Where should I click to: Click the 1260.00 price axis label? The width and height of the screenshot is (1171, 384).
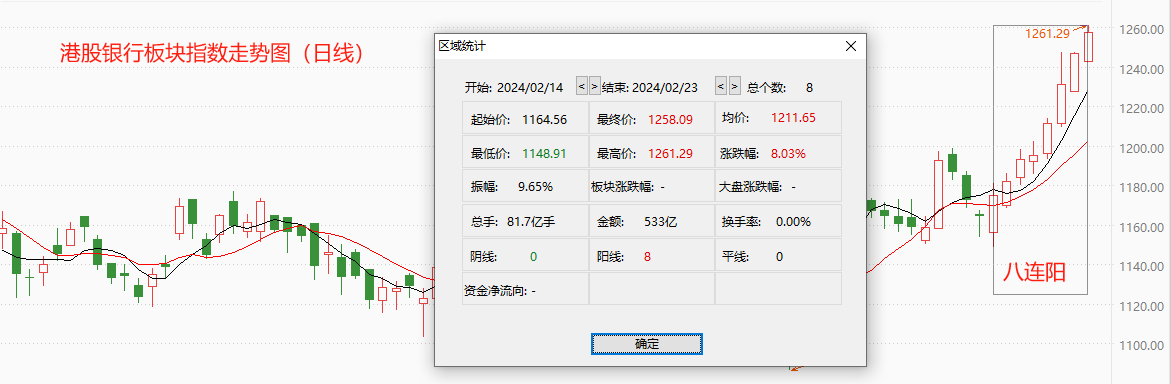coord(1141,30)
